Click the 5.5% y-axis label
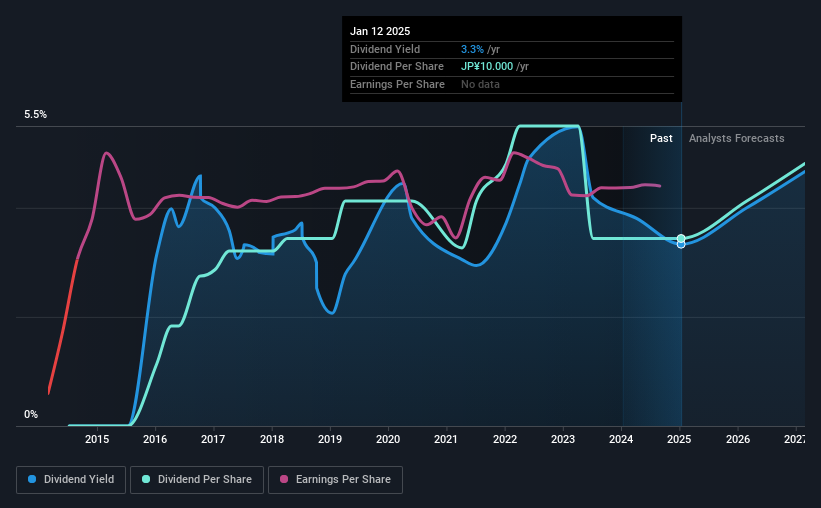Screen dimensions: 821x508 tap(35, 115)
